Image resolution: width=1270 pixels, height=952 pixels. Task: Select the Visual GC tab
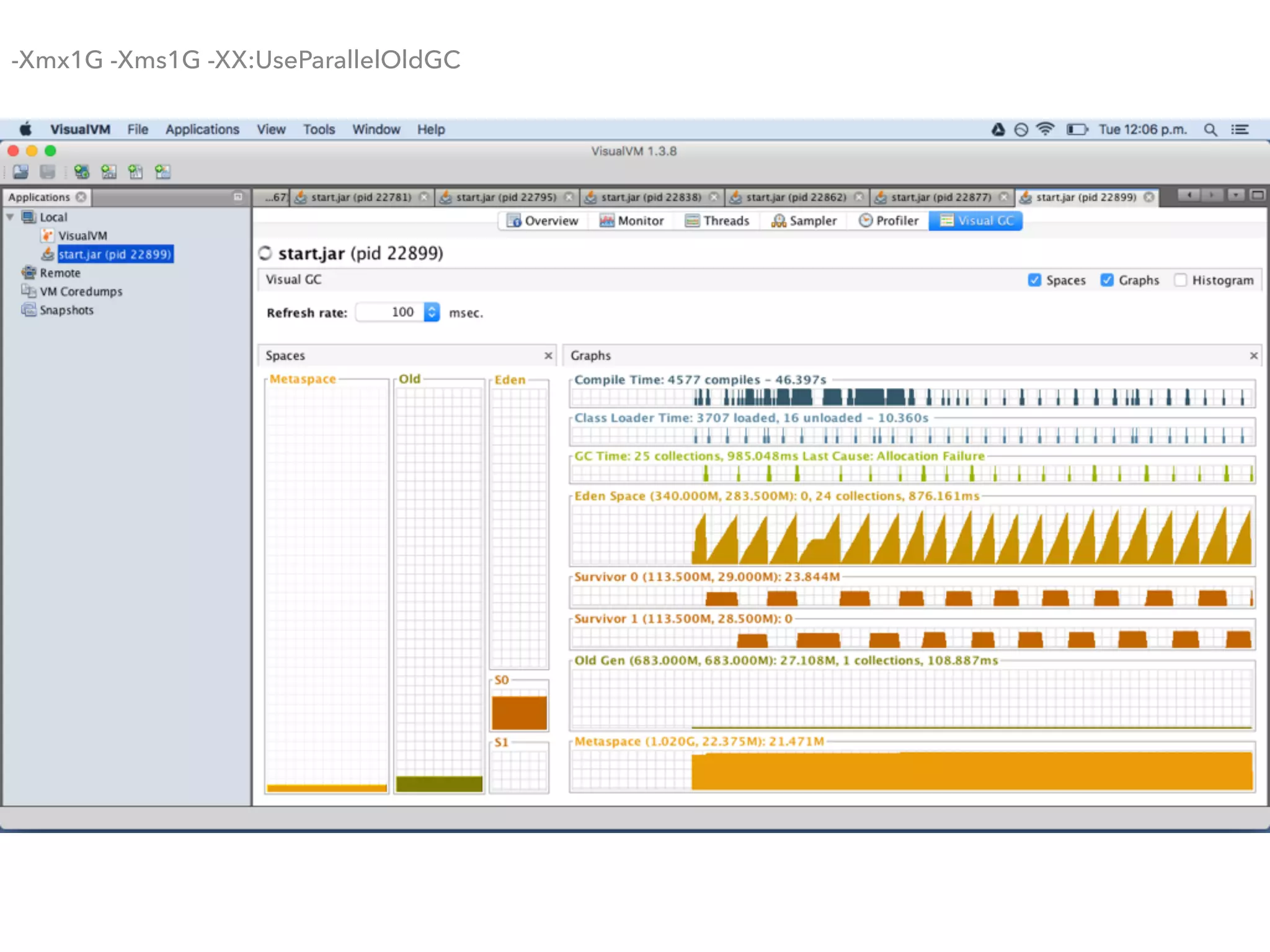(x=976, y=221)
